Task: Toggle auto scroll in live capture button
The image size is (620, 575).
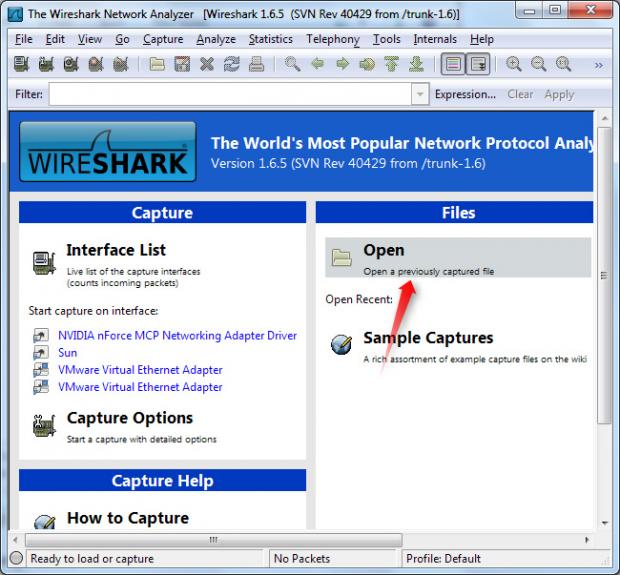Action: point(479,65)
